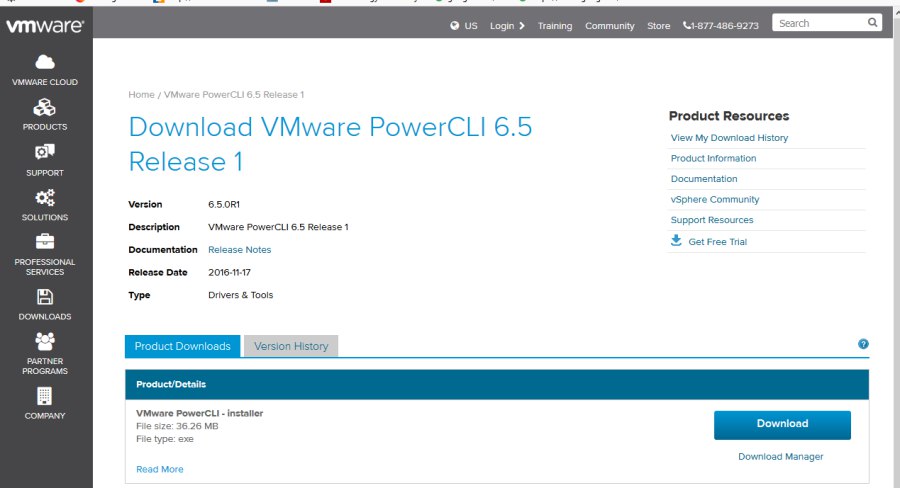Click the breadcrumb VMware PowerCLI 6.5 Release 1
This screenshot has height=488, width=900.
(234, 95)
